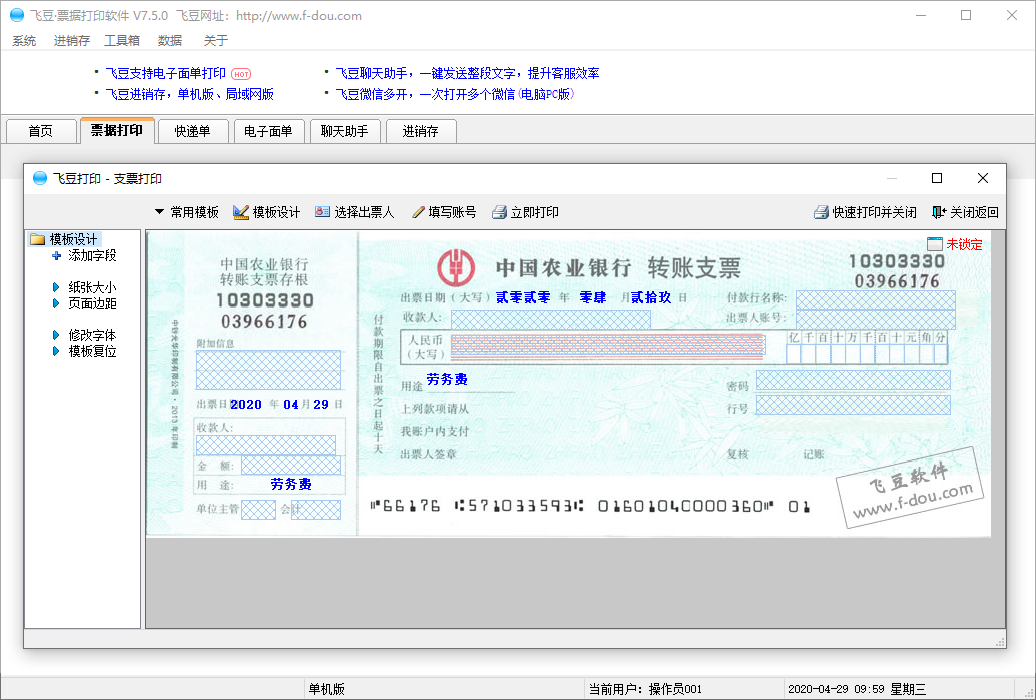This screenshot has width=1036, height=700.
Task: Click the 模板设计 toolbar icon
Action: pyautogui.click(x=241, y=212)
